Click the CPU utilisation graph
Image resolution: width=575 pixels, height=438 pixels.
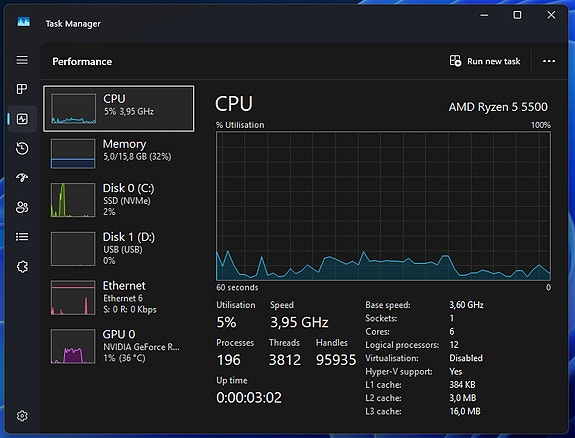[383, 206]
